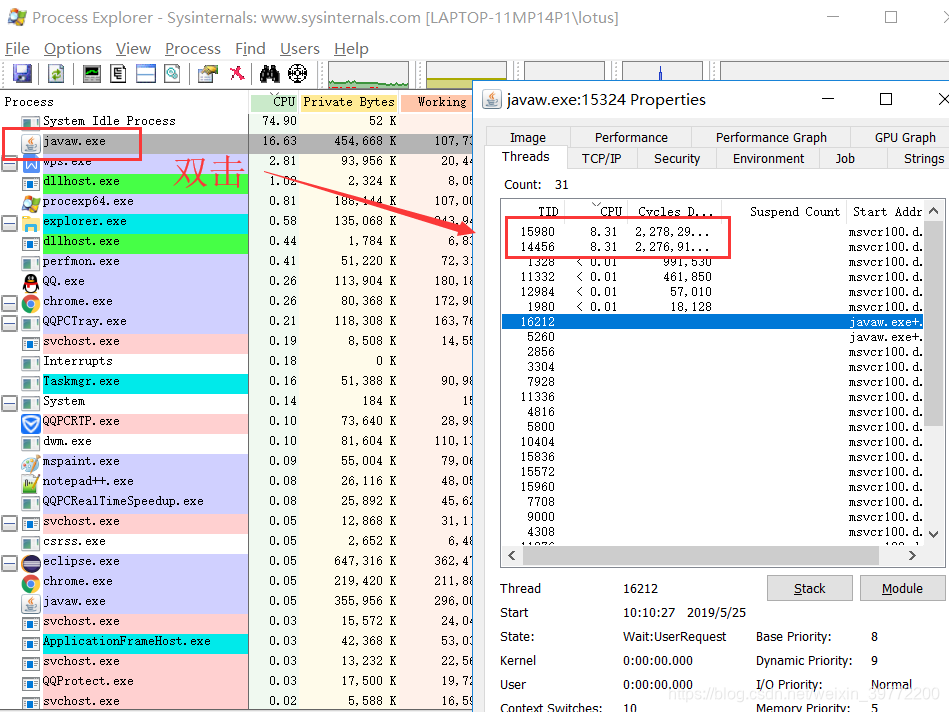Switch to the Job tab
This screenshot has width=949, height=712.
point(845,159)
